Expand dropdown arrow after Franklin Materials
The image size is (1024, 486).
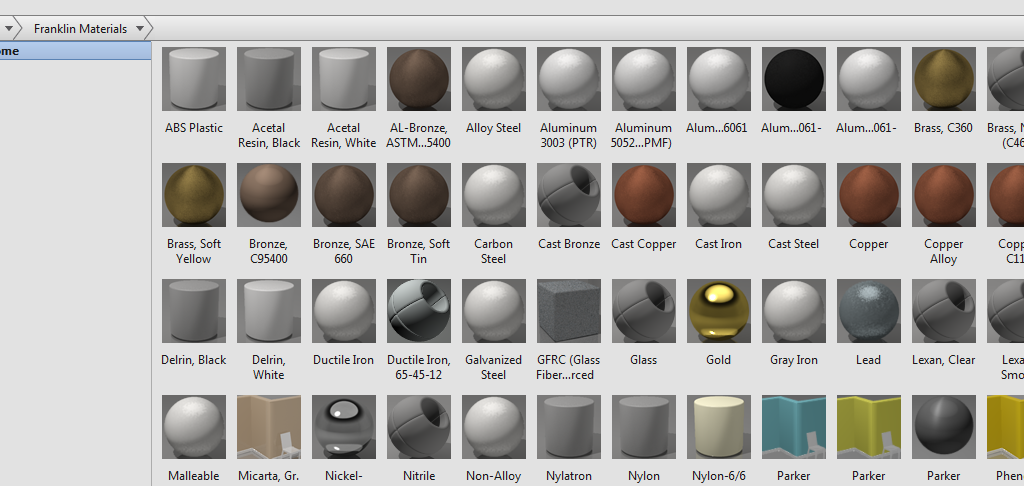click(x=140, y=29)
